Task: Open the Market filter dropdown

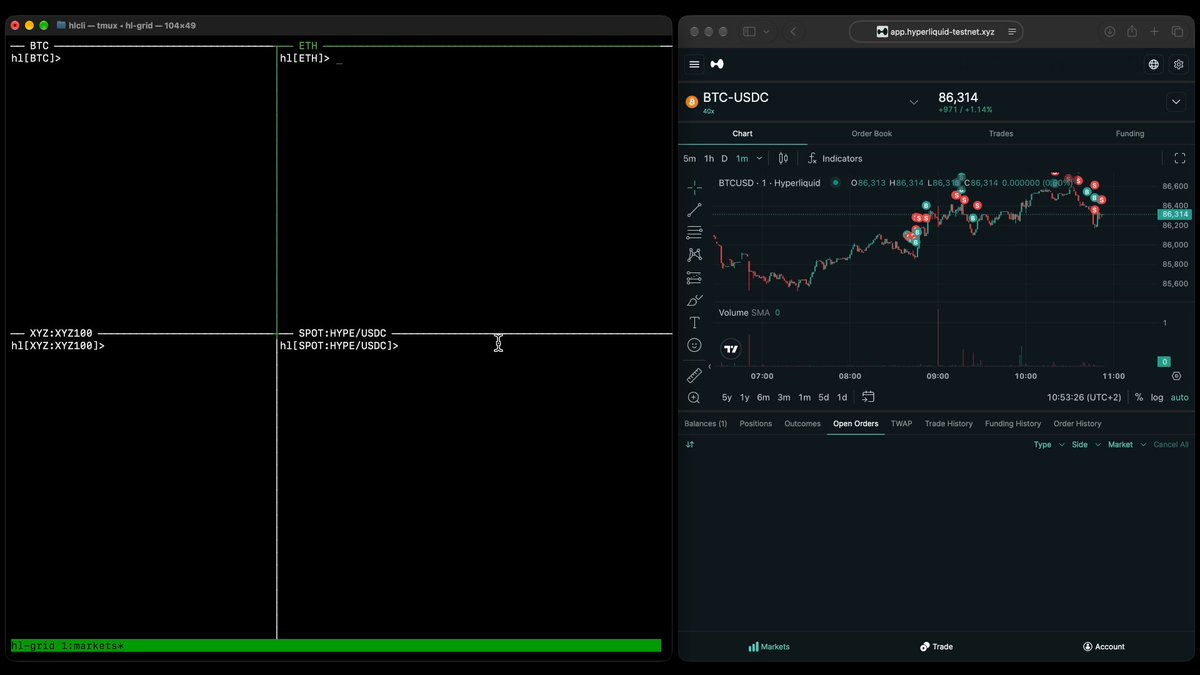Action: pyautogui.click(x=1127, y=444)
